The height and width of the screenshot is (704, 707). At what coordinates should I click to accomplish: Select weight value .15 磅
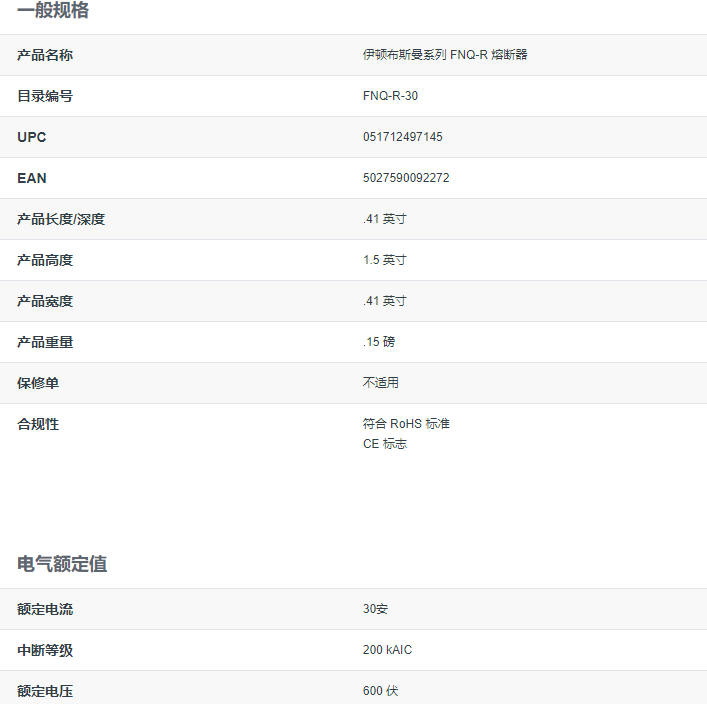click(379, 342)
